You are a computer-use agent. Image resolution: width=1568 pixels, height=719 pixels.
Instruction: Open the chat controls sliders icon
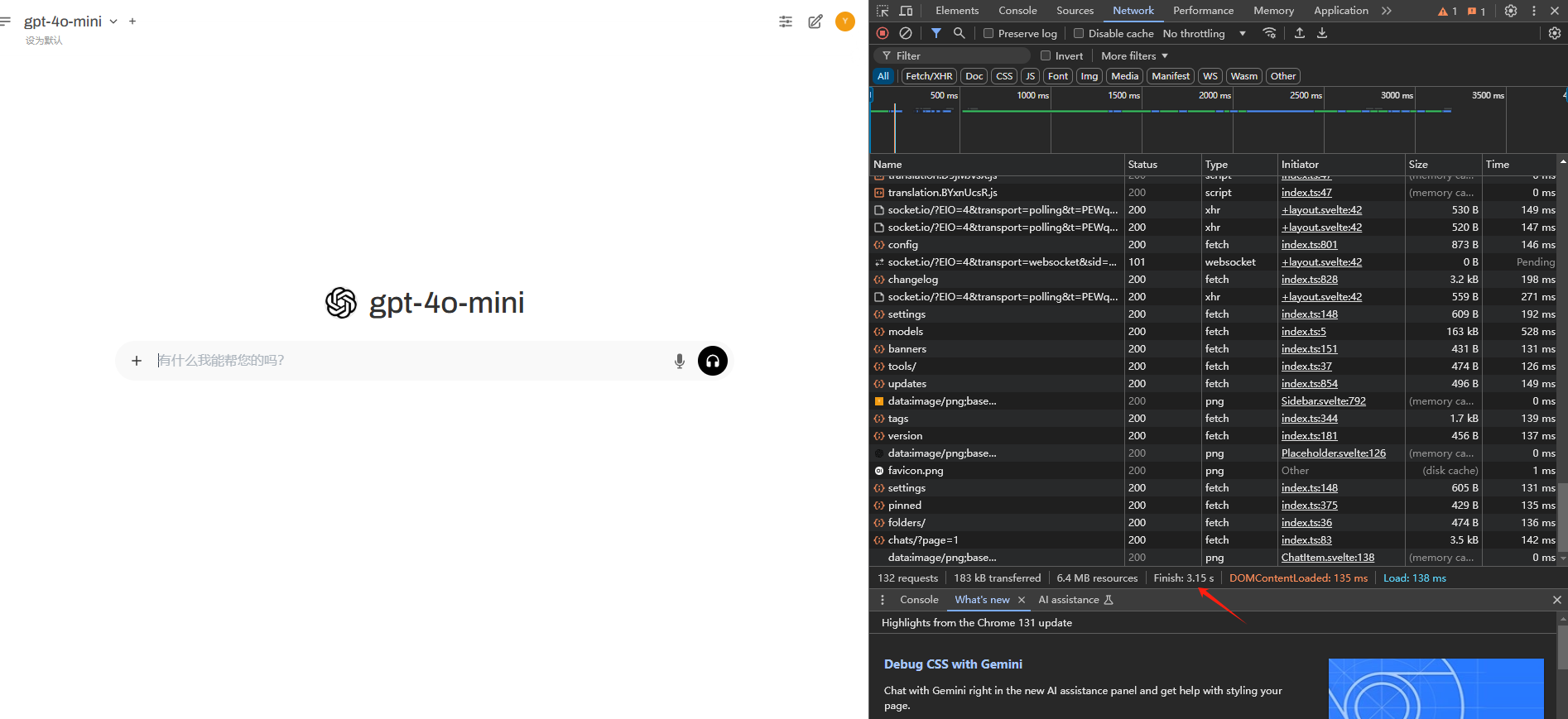[786, 22]
